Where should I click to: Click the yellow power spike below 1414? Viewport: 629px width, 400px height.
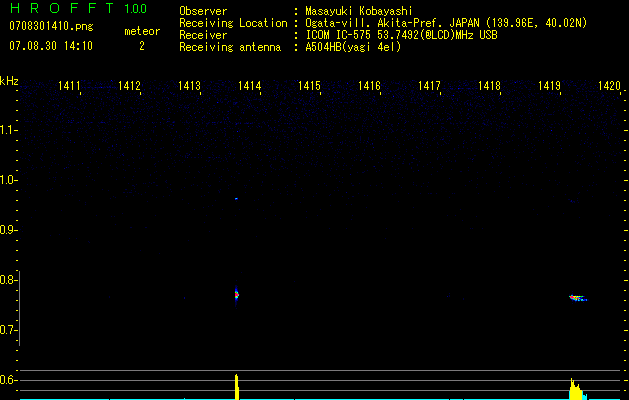(237, 387)
